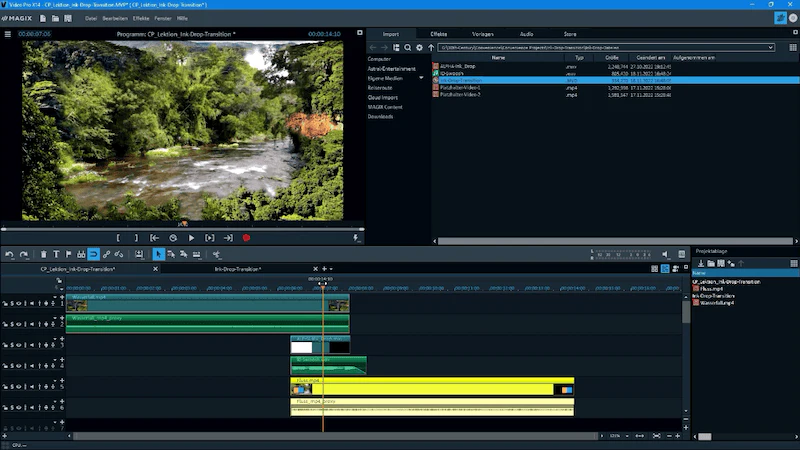The image size is (800, 450).
Task: Toggle eye visibility on track 4
Action: point(18,366)
